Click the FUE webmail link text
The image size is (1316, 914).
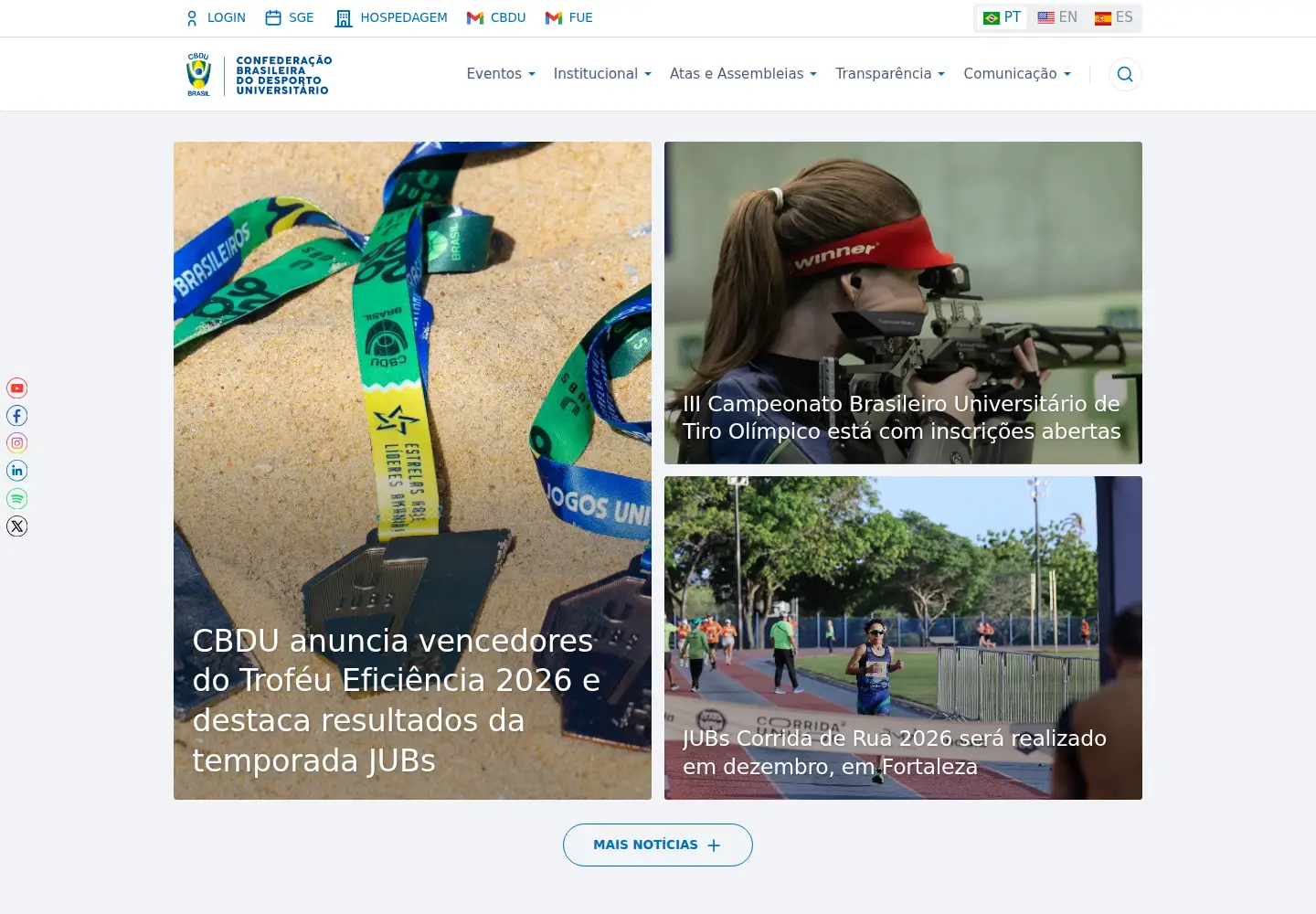coord(581,17)
